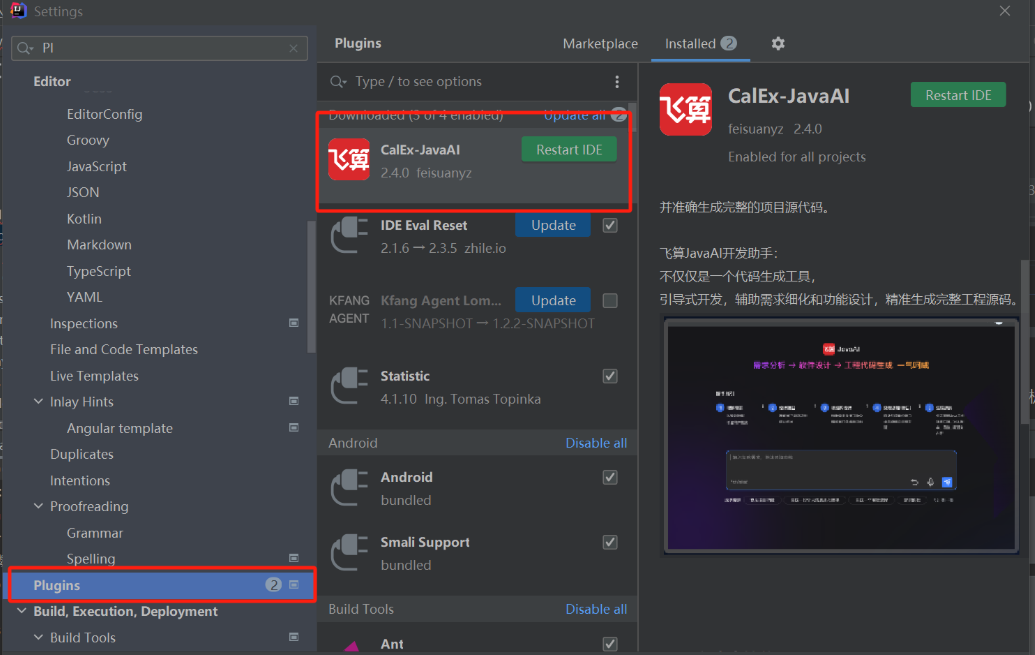Select the Statistic plugin name
The width and height of the screenshot is (1035, 655).
405,376
